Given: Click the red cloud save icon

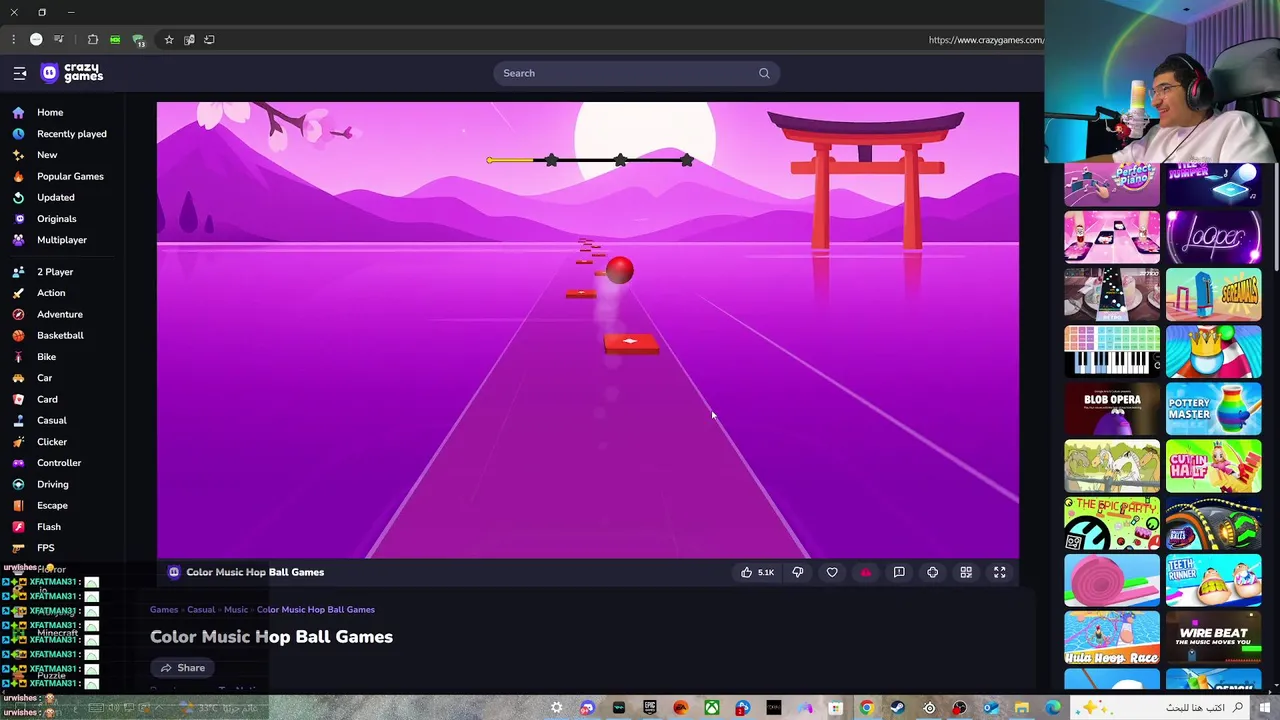Looking at the screenshot, I should (x=866, y=572).
